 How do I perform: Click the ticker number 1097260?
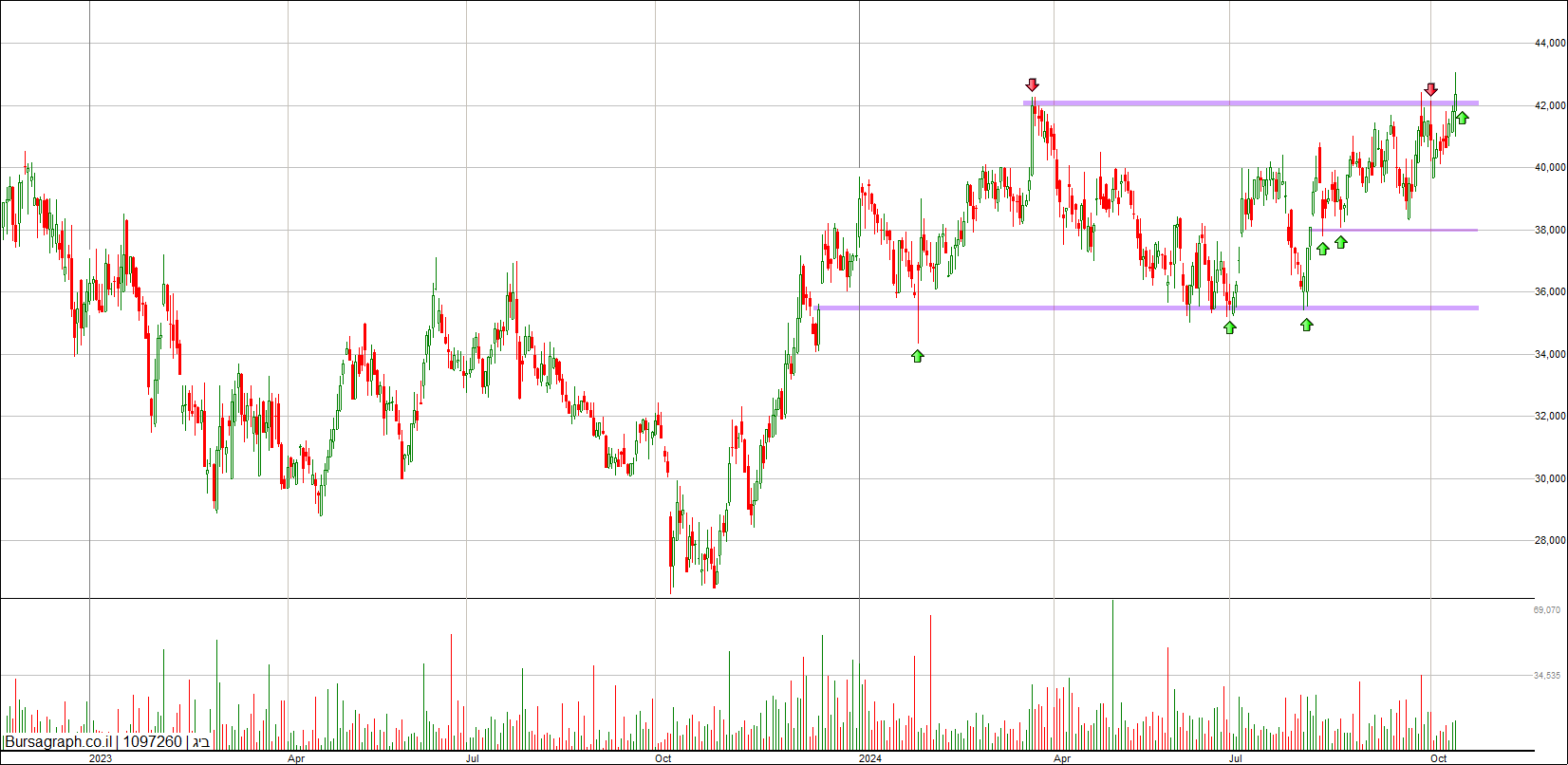[x=152, y=742]
